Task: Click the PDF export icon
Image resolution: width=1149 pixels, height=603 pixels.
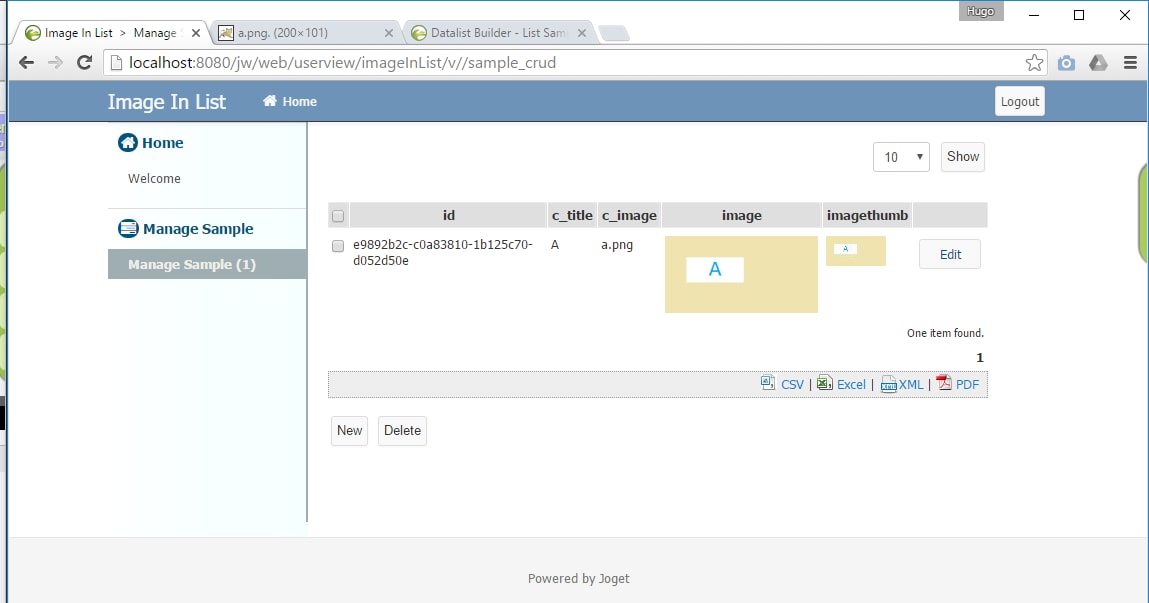Action: coord(944,383)
